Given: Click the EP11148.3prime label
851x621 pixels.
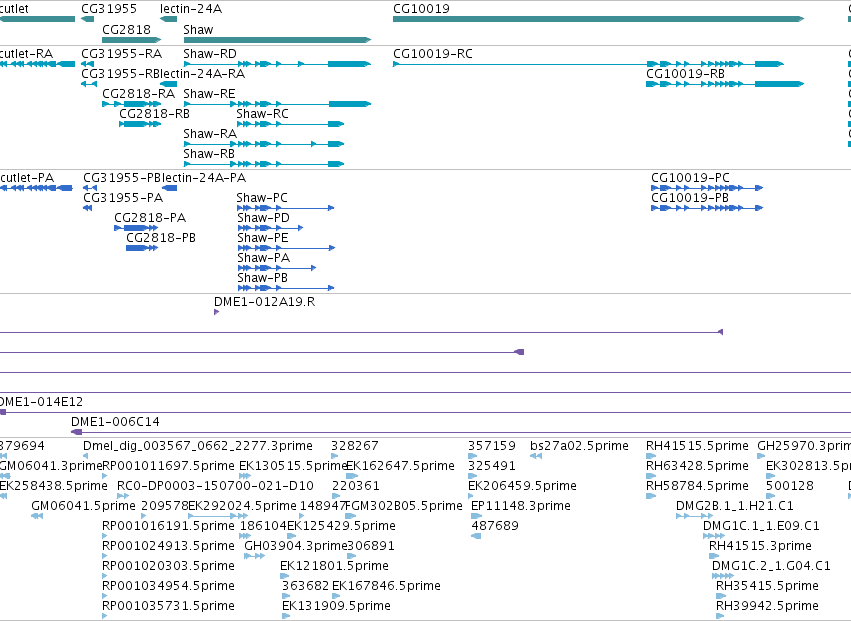Looking at the screenshot, I should (x=520, y=506).
